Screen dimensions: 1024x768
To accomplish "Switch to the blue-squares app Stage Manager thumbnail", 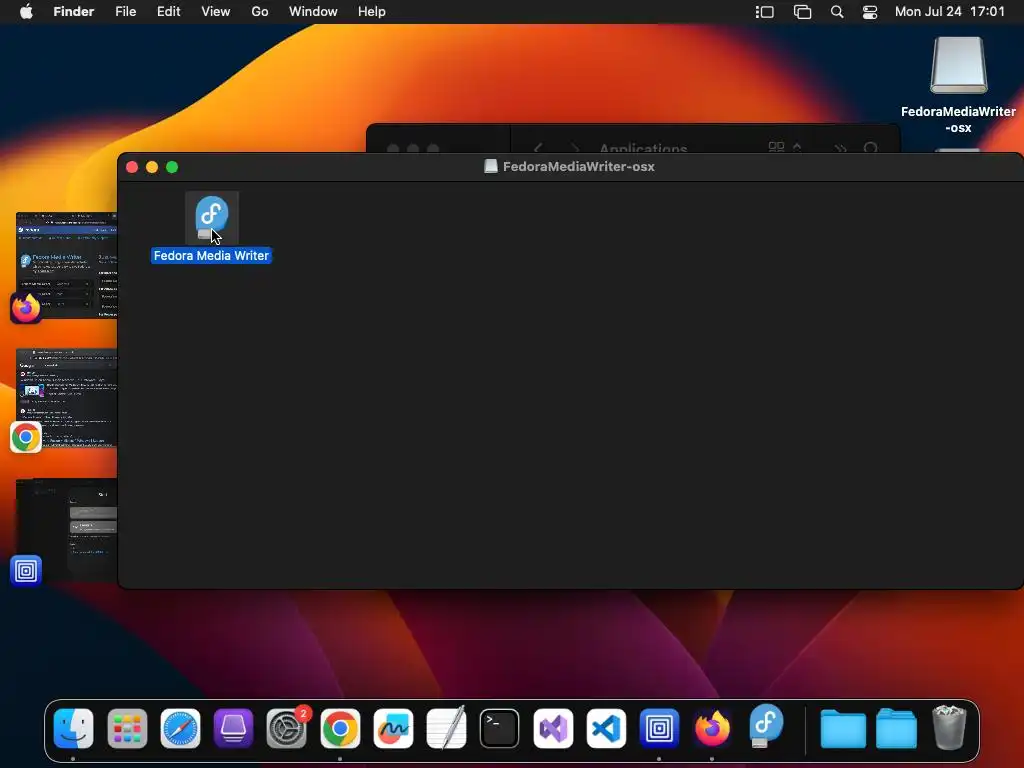I will (x=66, y=530).
